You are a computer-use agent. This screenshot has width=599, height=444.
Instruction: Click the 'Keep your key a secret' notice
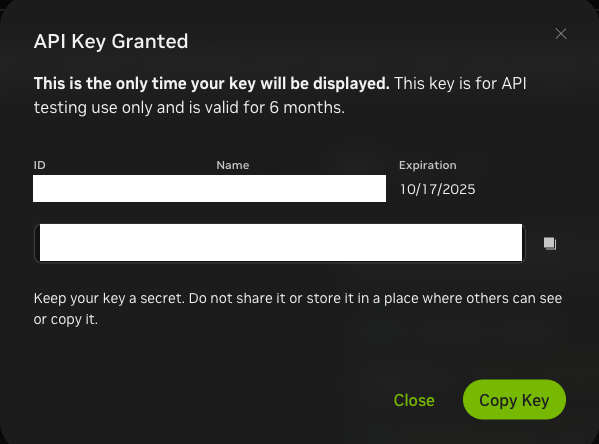[109, 298]
